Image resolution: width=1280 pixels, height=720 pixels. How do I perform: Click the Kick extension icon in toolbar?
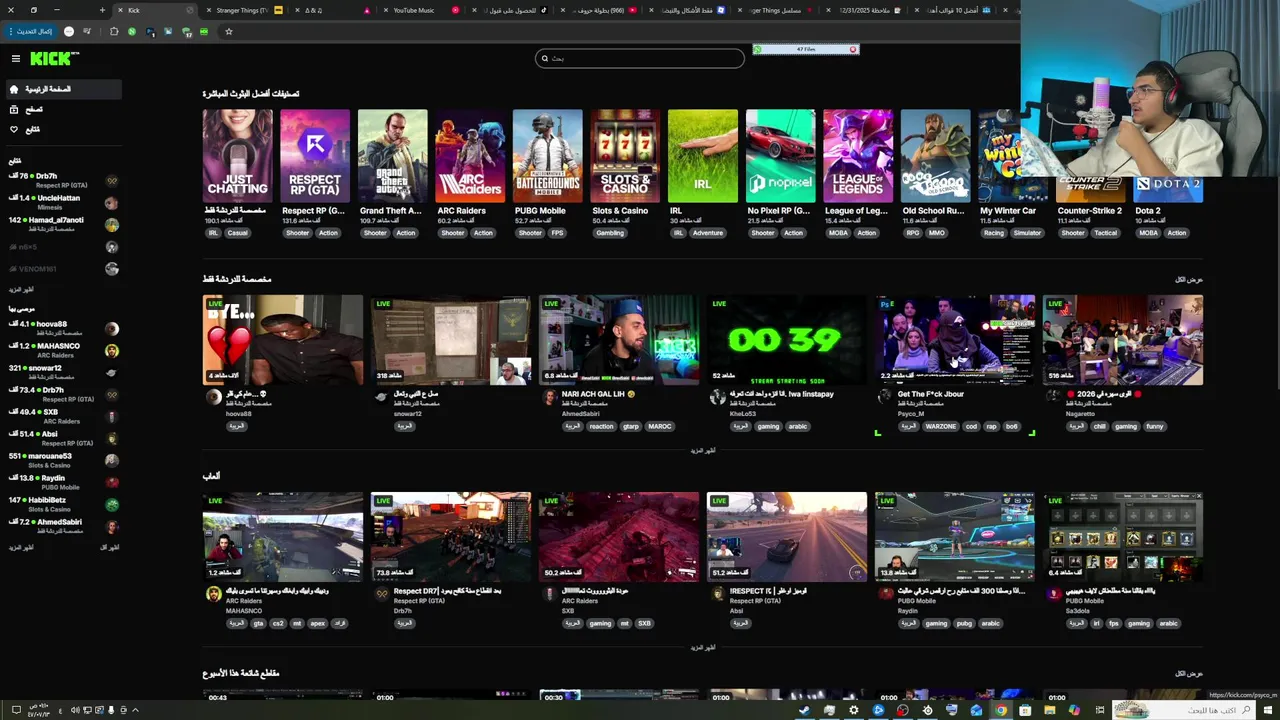pyautogui.click(x=204, y=31)
